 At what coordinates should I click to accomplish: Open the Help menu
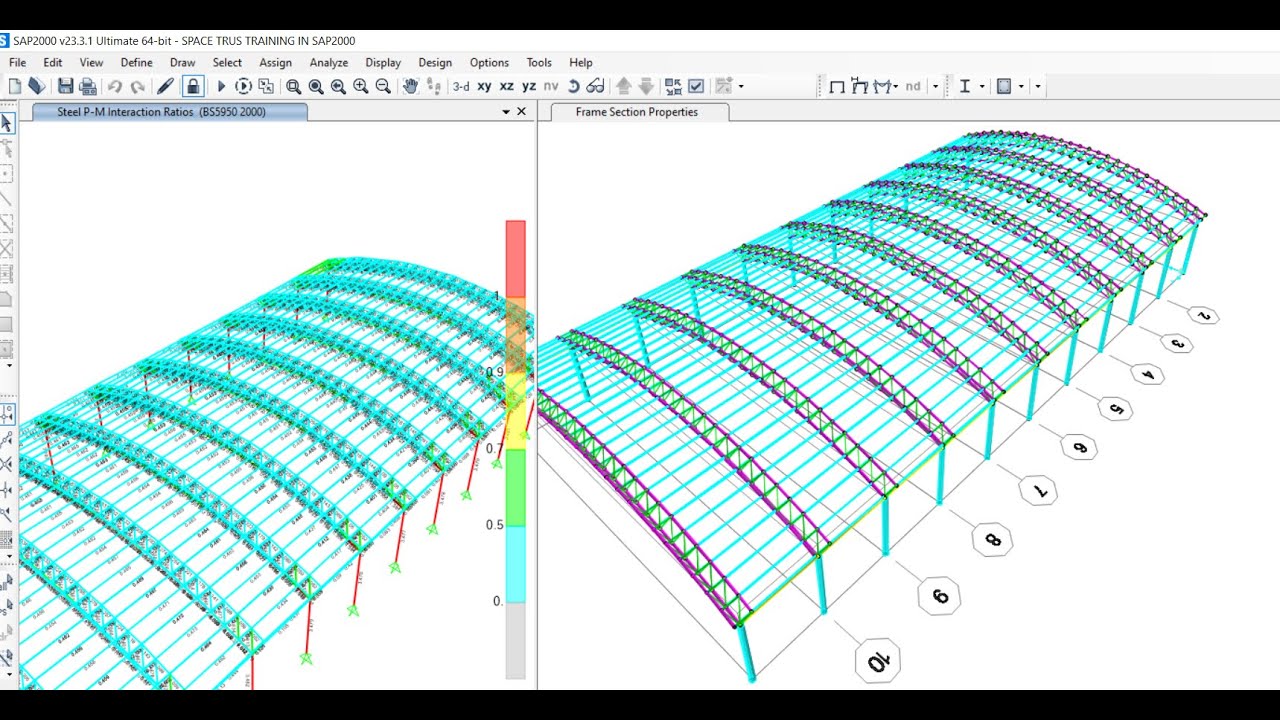coord(581,62)
